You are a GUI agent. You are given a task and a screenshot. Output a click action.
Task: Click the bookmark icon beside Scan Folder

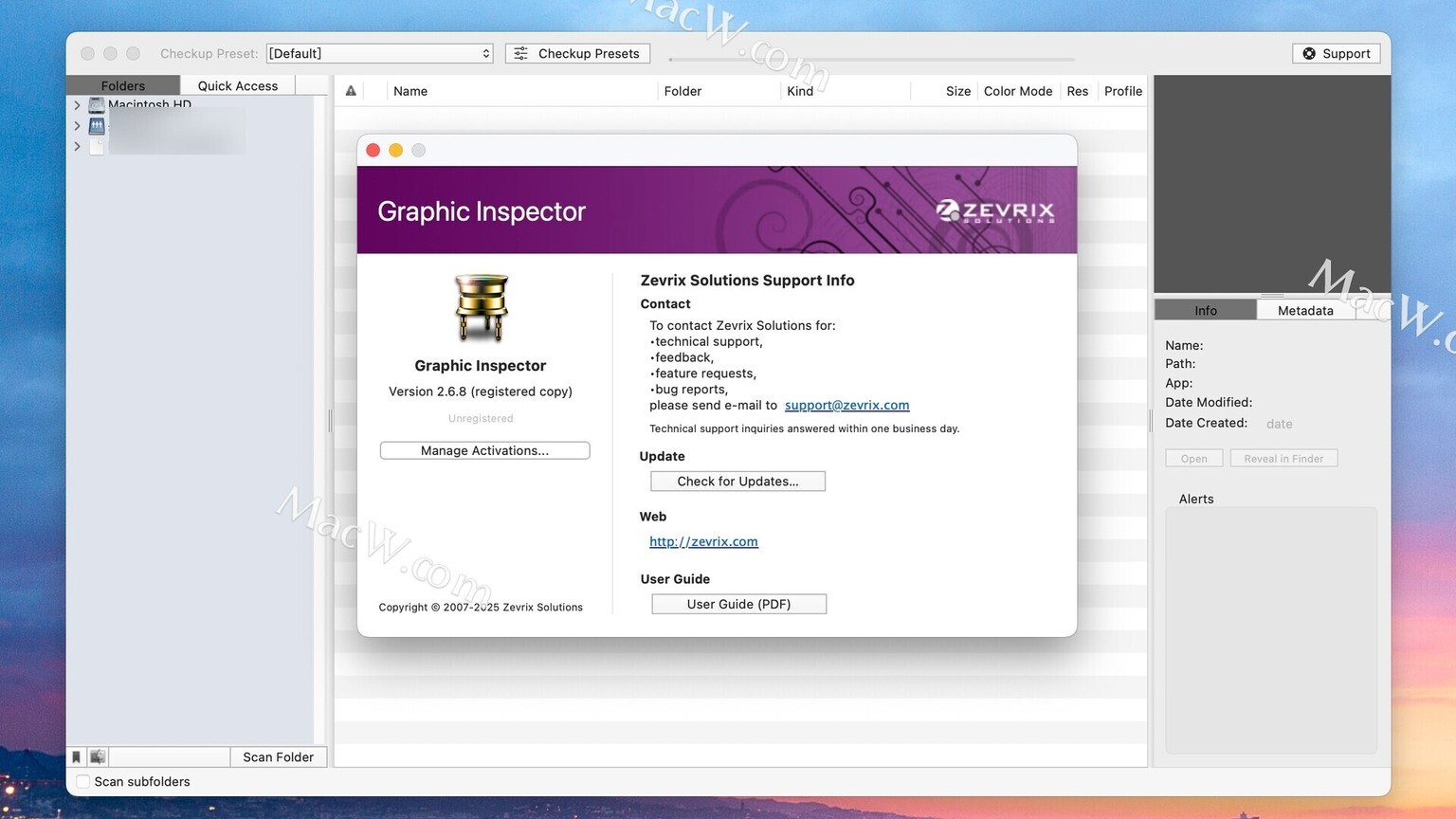pos(76,756)
